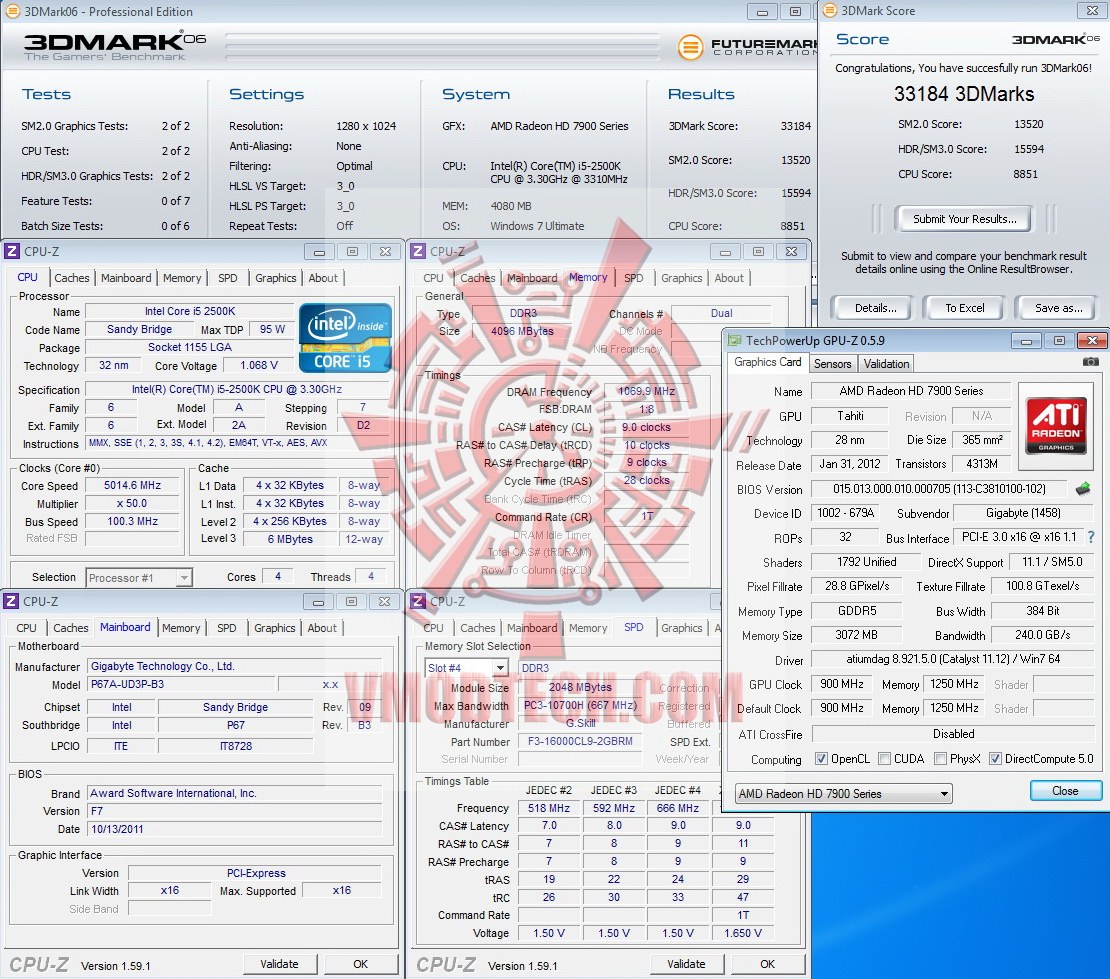Click the CPU Score 8851 in Results

pyautogui.click(x=792, y=226)
